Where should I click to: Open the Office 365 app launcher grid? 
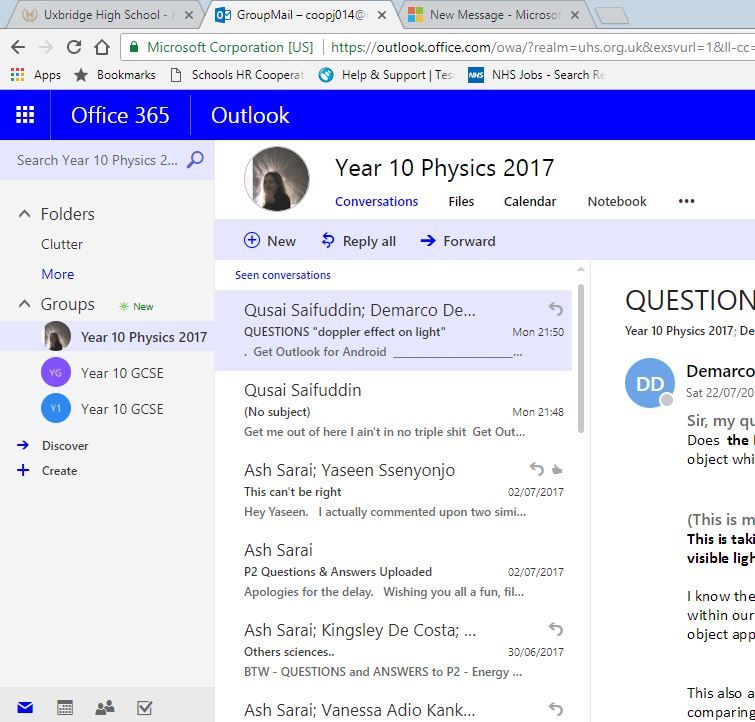point(25,115)
